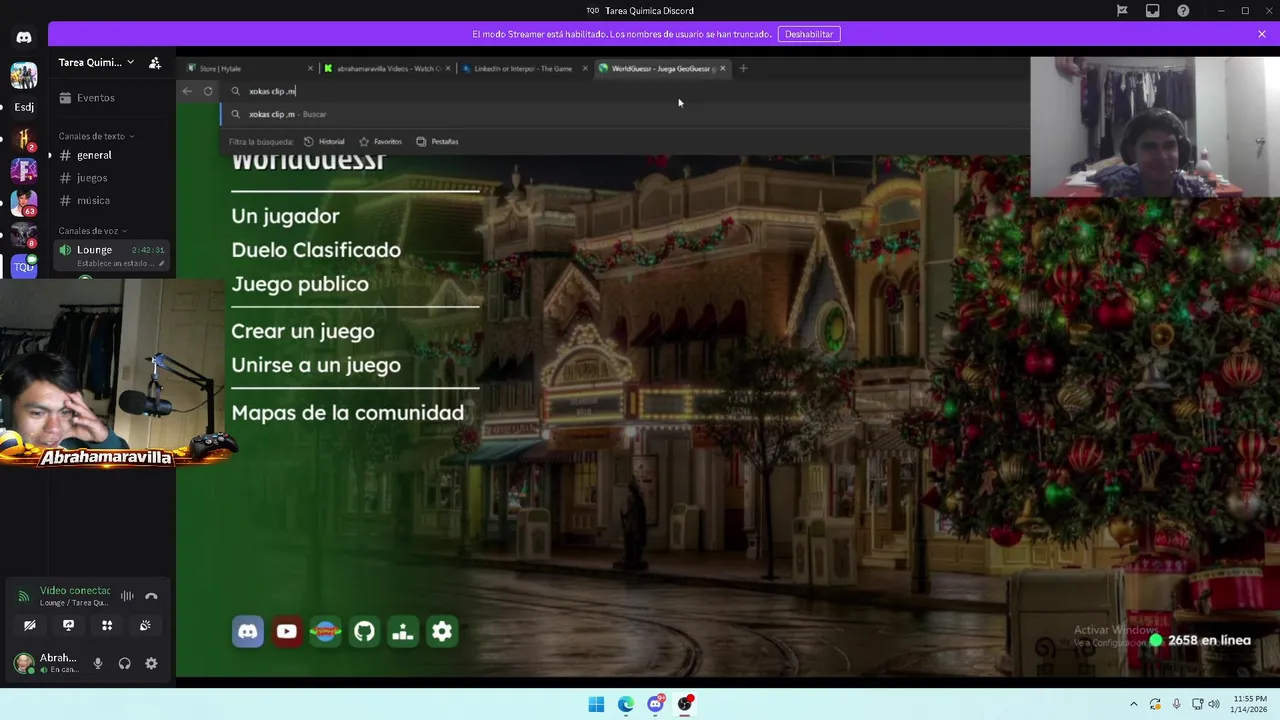Open the Esdj server
Image resolution: width=1280 pixels, height=720 pixels.
pyautogui.click(x=24, y=107)
